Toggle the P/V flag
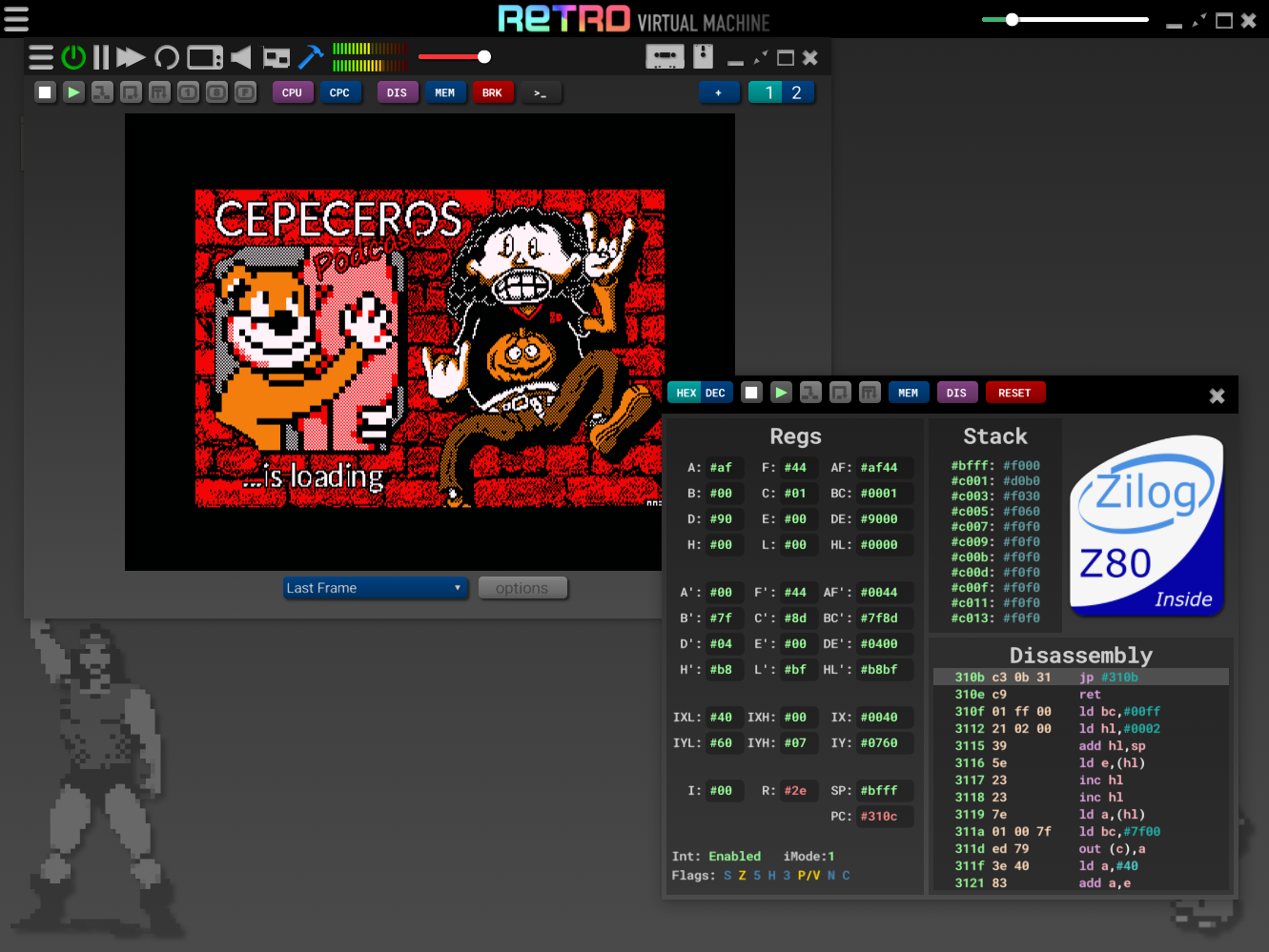Image resolution: width=1269 pixels, height=952 pixels. pos(808,876)
